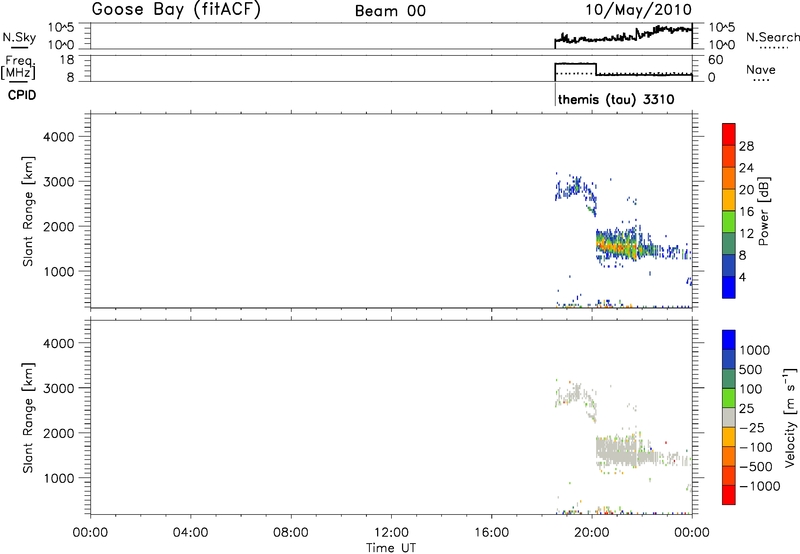The width and height of the screenshot is (800, 554).
Task: Click the Slant Range [km] label of power panel
Action: pyautogui.click(x=28, y=212)
